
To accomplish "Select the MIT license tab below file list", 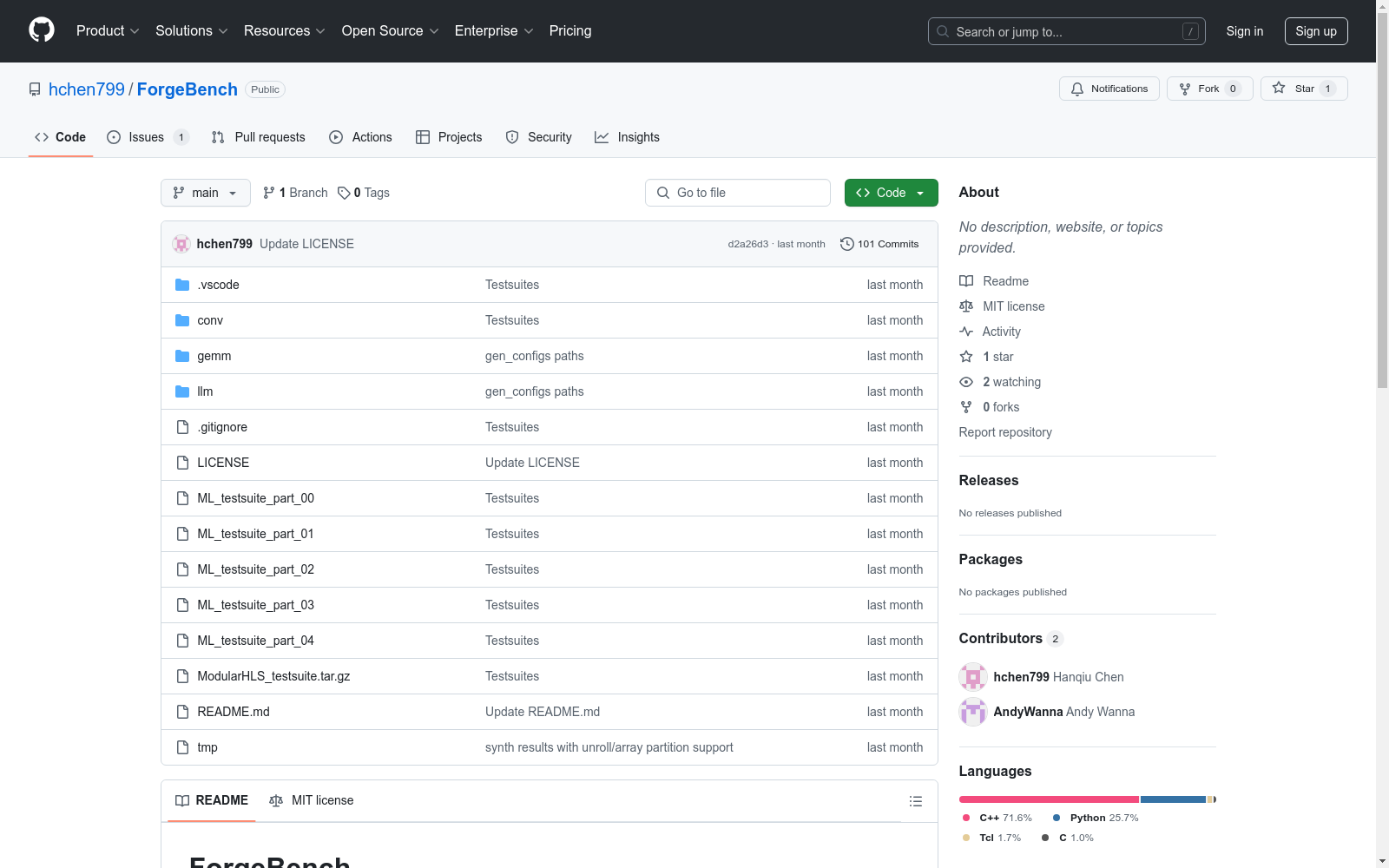I will pos(312,800).
